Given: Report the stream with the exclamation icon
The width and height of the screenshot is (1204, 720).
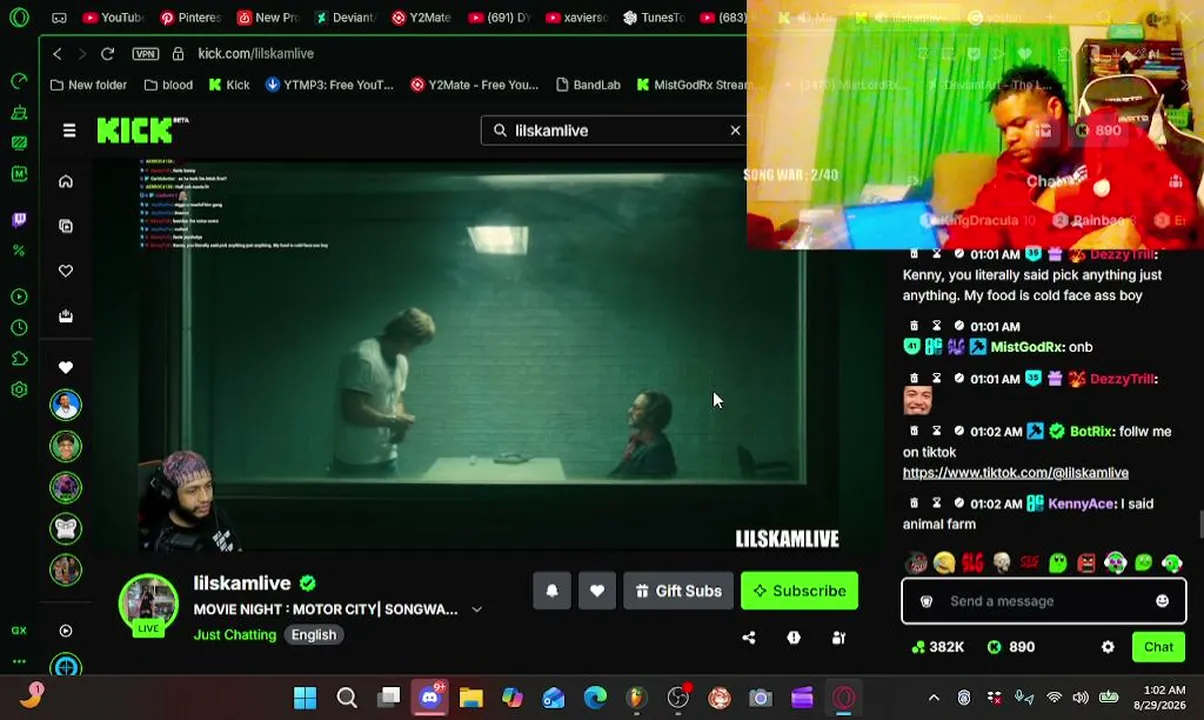Looking at the screenshot, I should (x=794, y=638).
